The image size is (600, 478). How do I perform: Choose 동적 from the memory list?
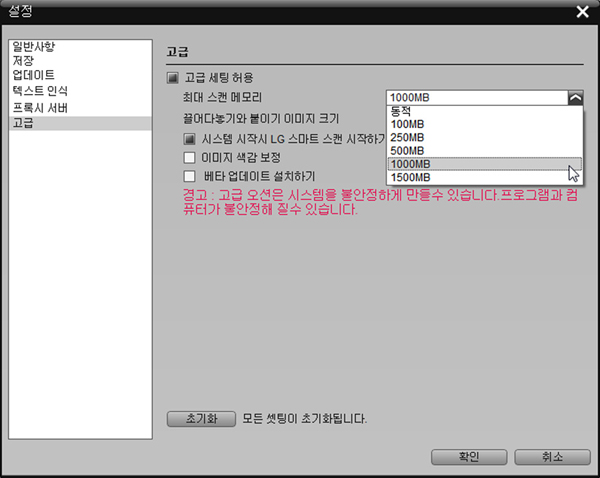[402, 111]
